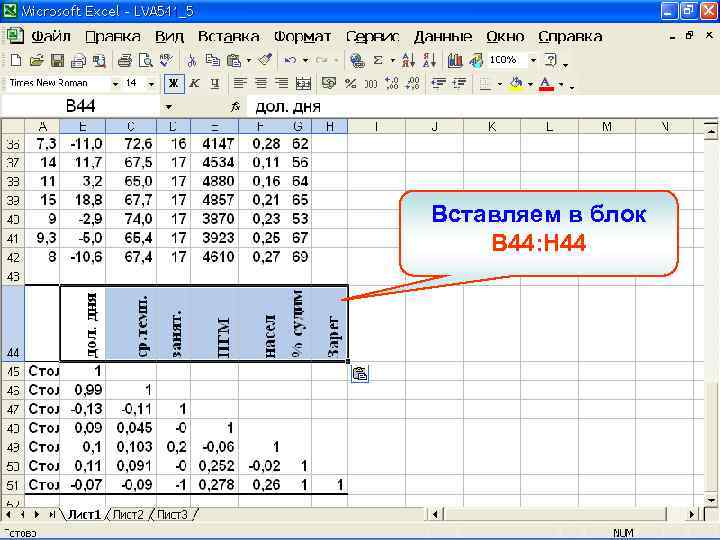The height and width of the screenshot is (540, 720).
Task: Apply comma style with the 000 icon
Action: point(371,84)
